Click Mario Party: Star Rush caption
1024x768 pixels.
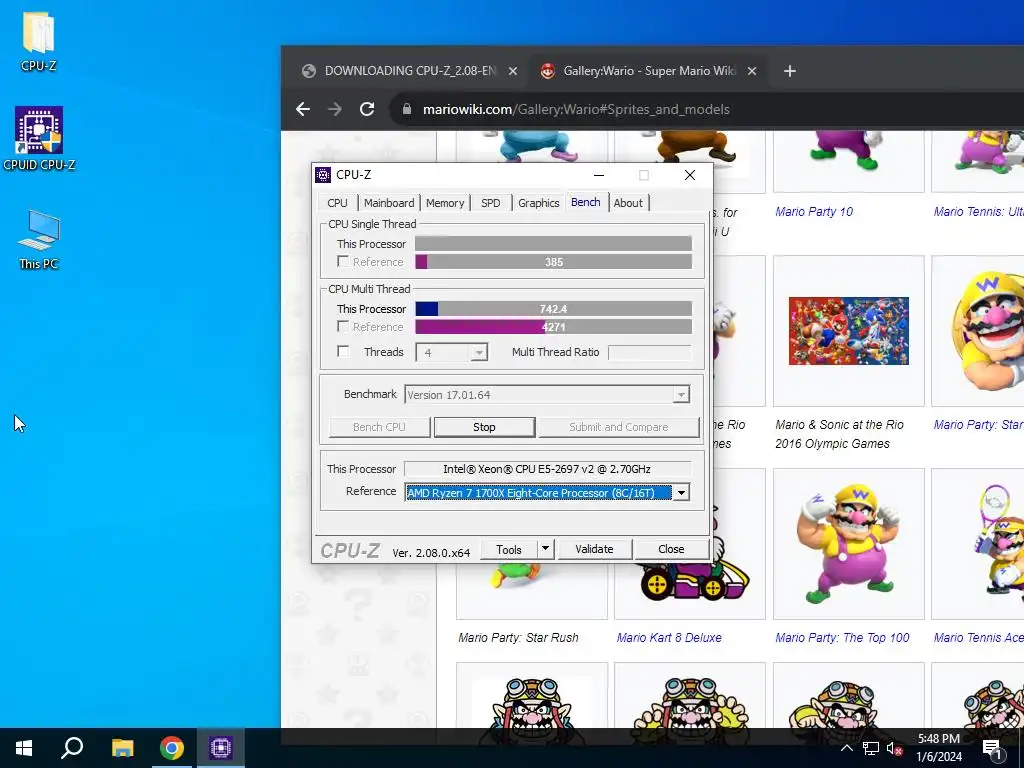coord(518,637)
